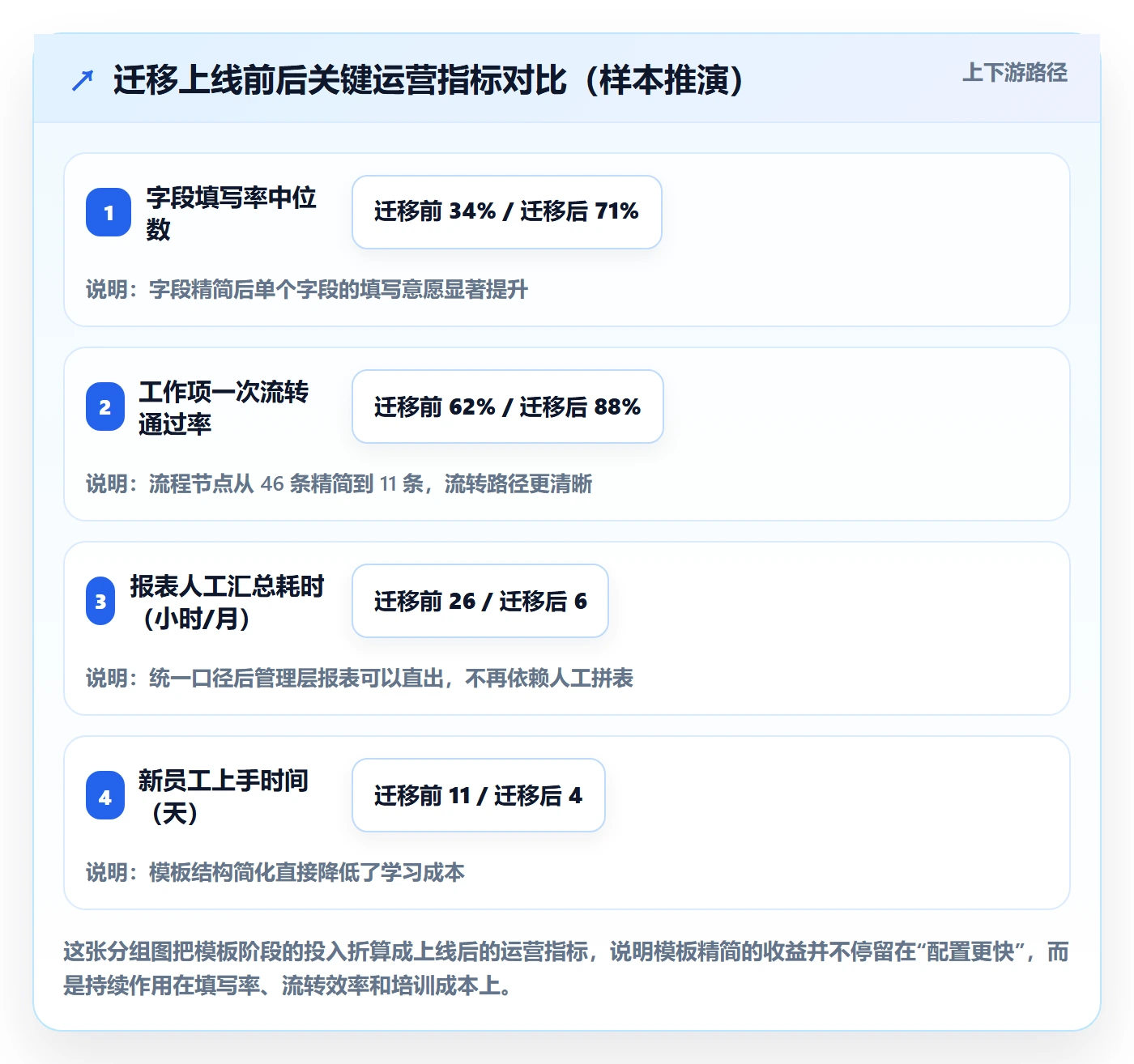Click the metric label 工作项一次流转通过率

(x=224, y=406)
